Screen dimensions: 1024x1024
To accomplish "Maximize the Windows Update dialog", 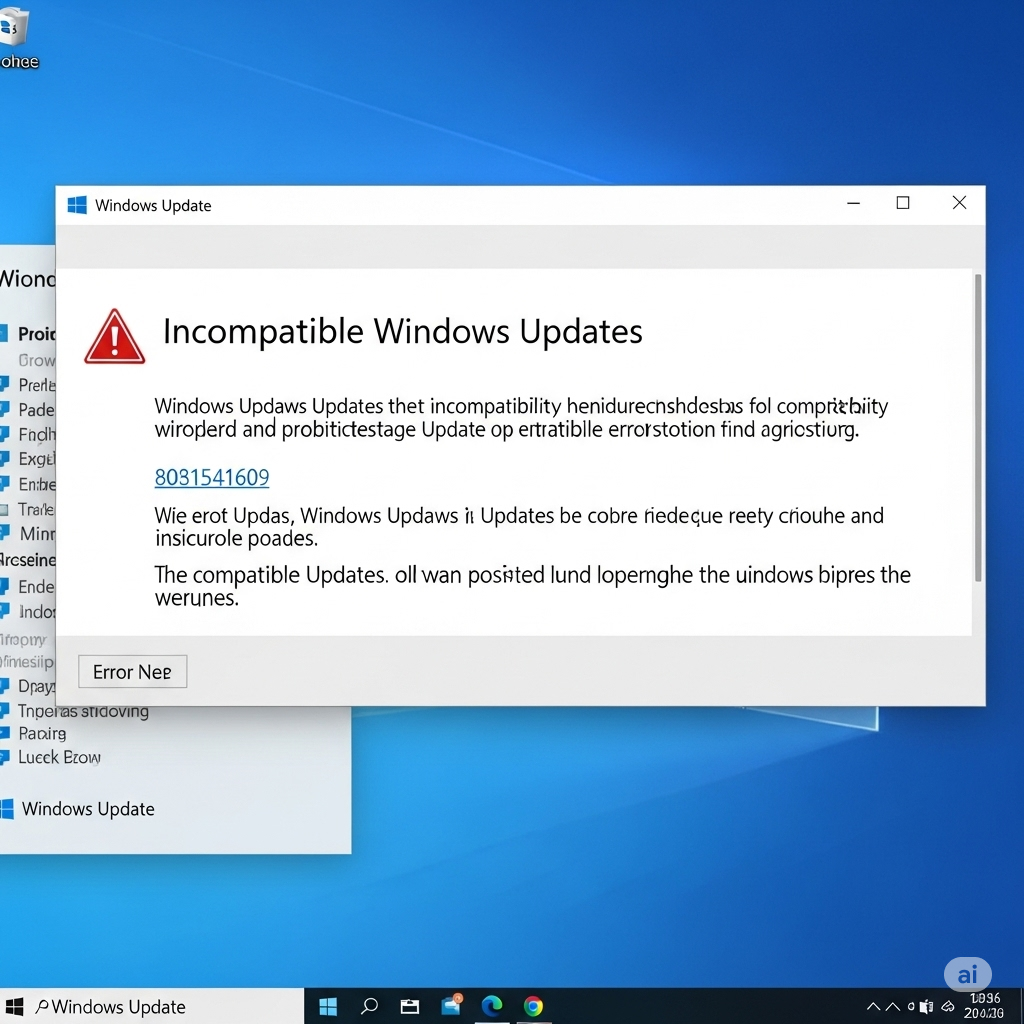I will tap(903, 203).
